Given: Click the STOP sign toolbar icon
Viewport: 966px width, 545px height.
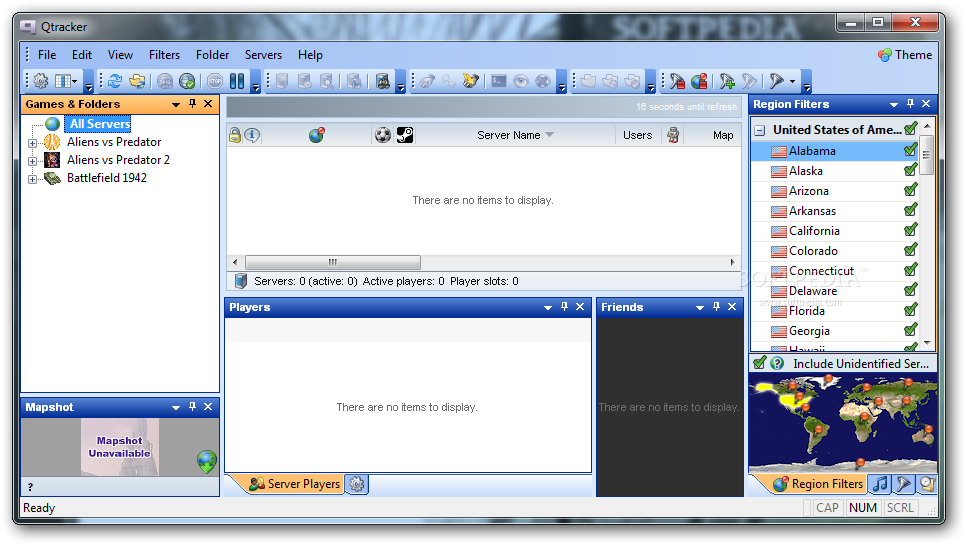Looking at the screenshot, I should [x=214, y=81].
